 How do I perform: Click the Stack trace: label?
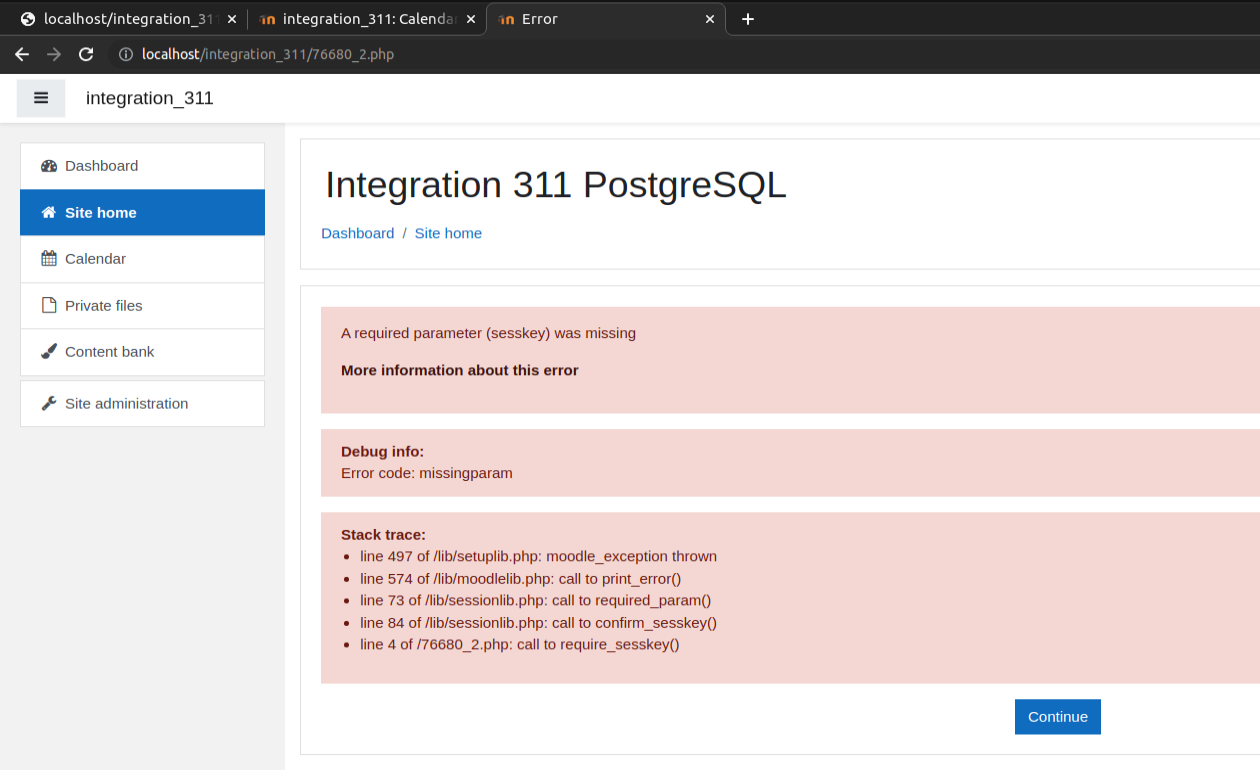pos(383,535)
